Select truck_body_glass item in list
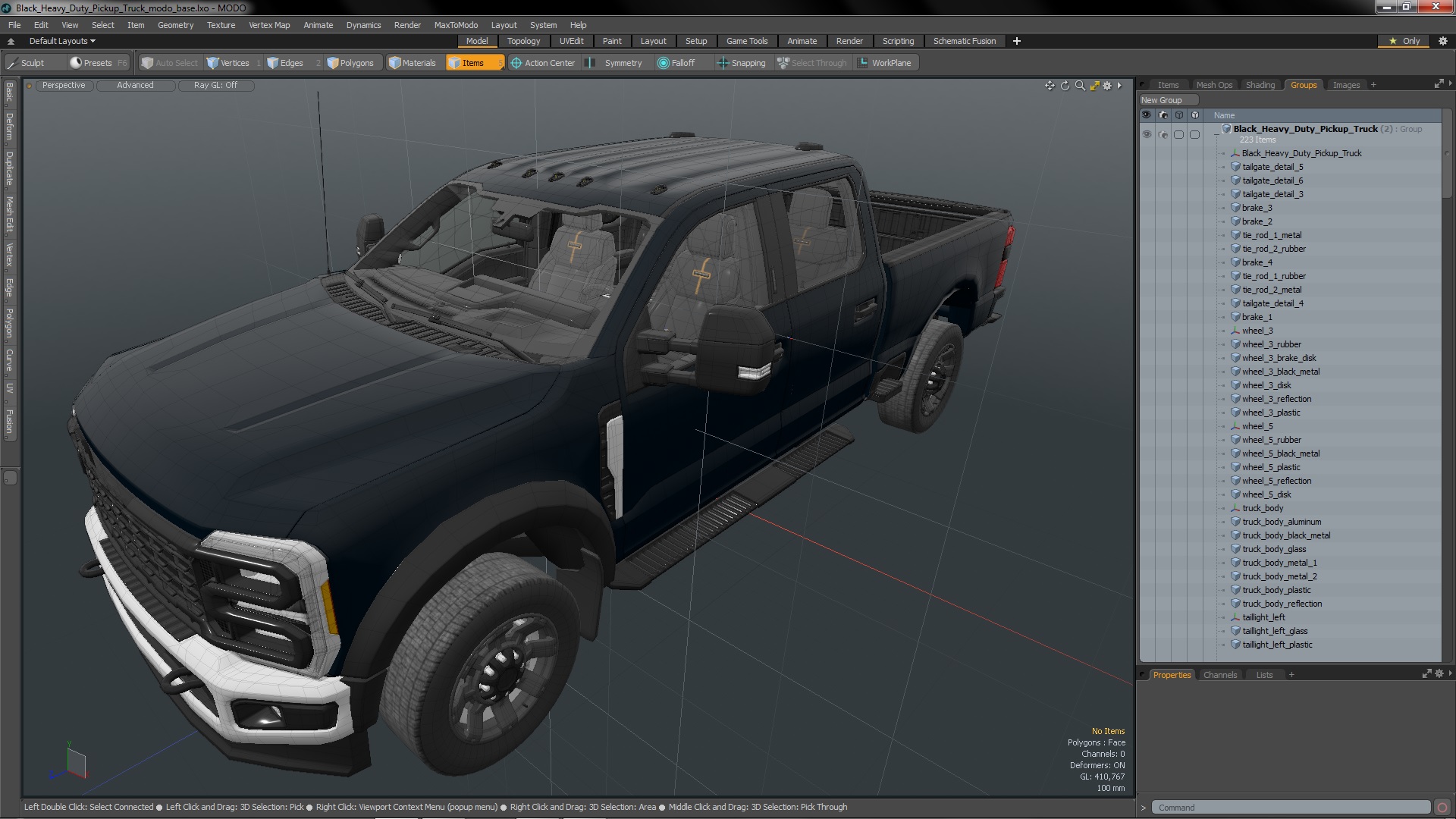1456x819 pixels. 1274,549
